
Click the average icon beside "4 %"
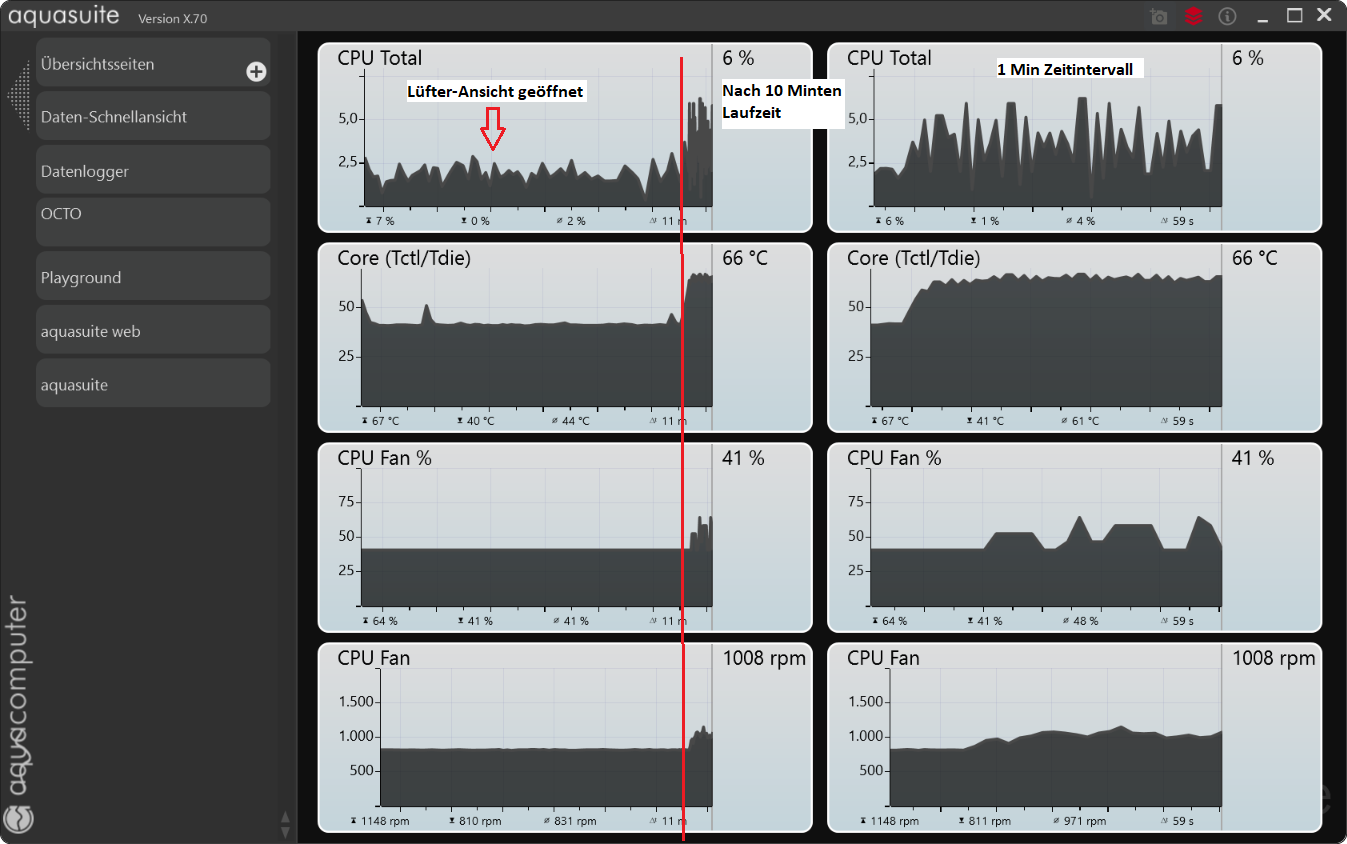[x=1070, y=221]
